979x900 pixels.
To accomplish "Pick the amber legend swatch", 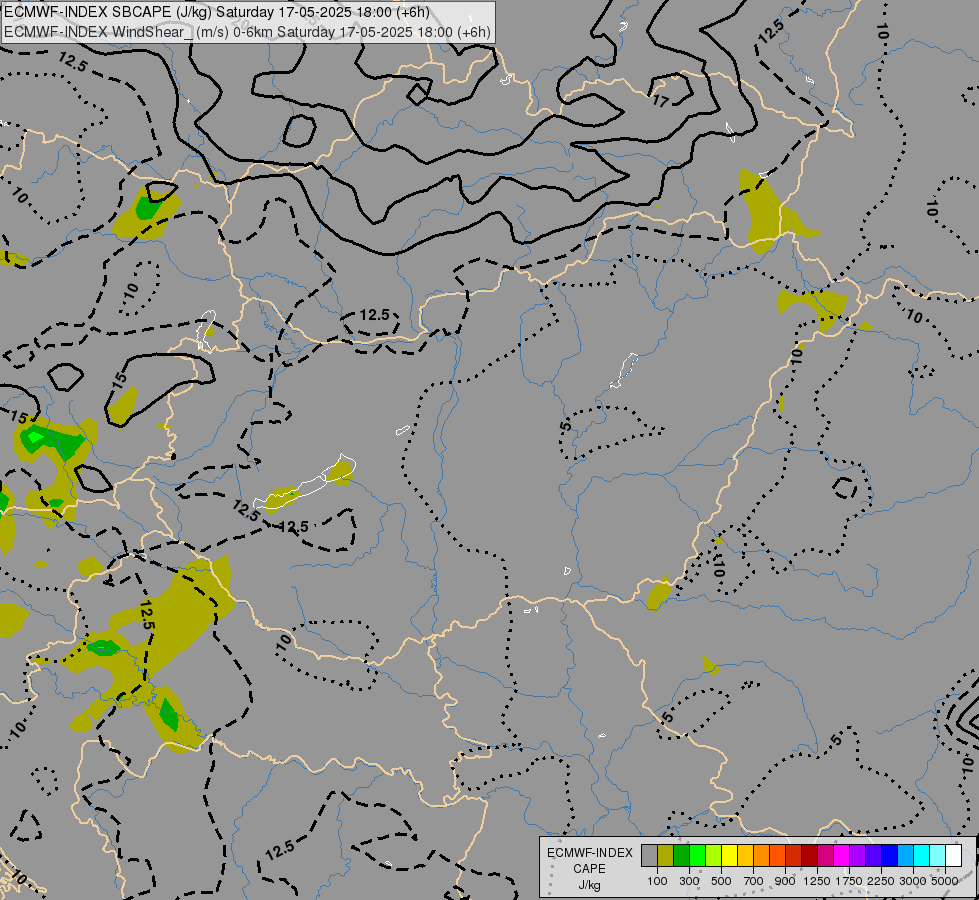I will tap(745, 856).
